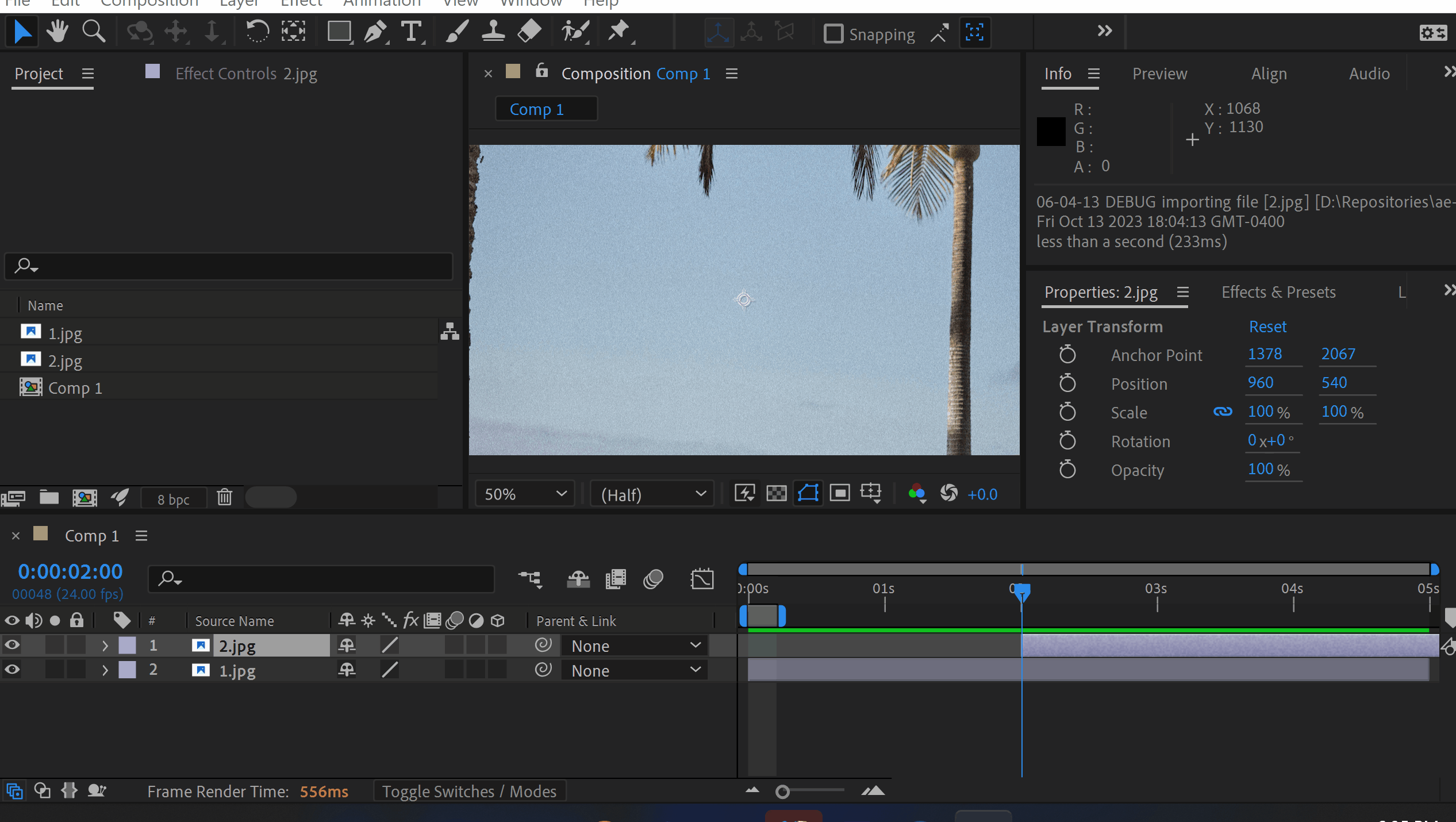
Task: Open the 50% magnification dropdown
Action: 525,494
